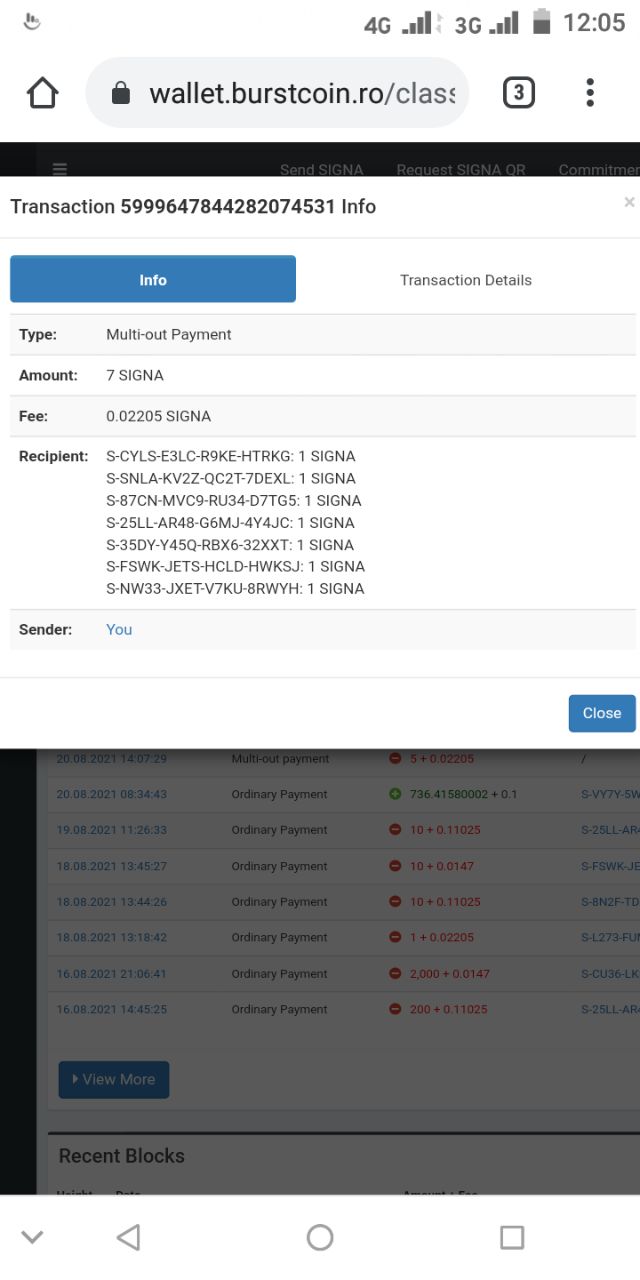Tap the Android recent apps square button
This screenshot has width=640, height=1280.
point(512,1237)
